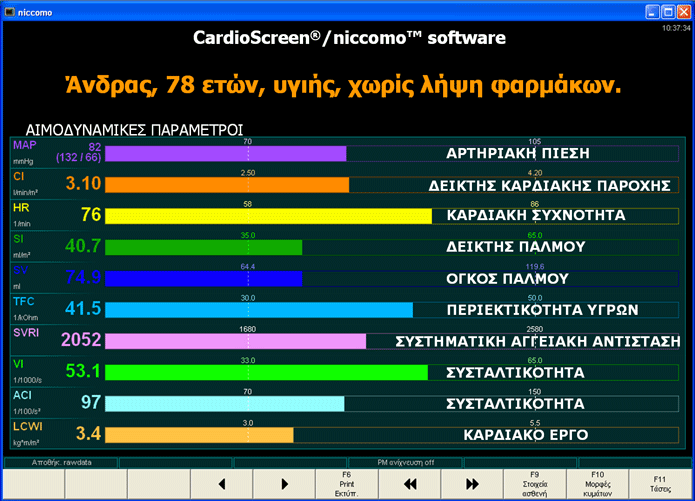Click the HR value 76

pos(91,215)
